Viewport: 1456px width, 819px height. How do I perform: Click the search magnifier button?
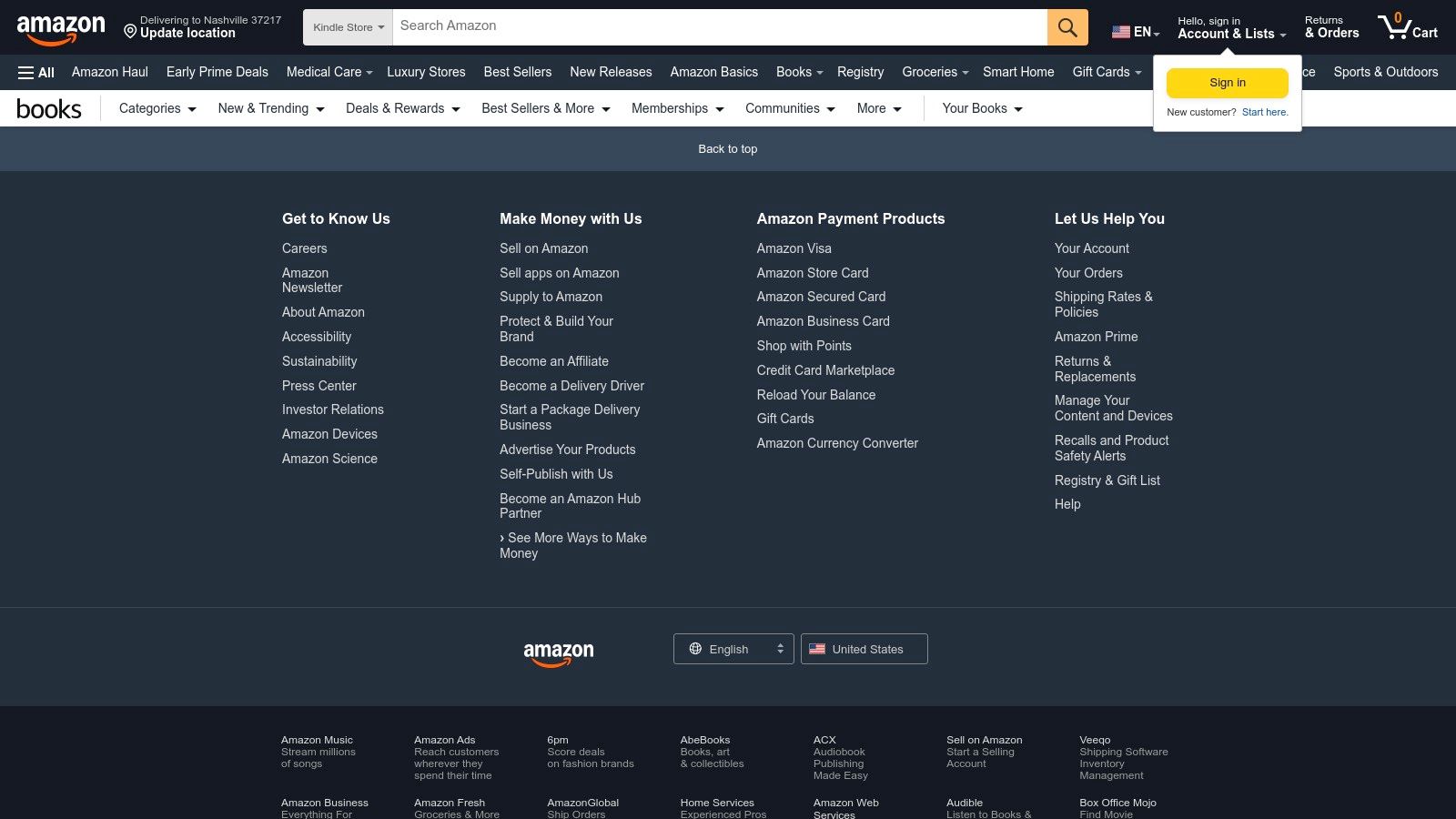[x=1067, y=27]
